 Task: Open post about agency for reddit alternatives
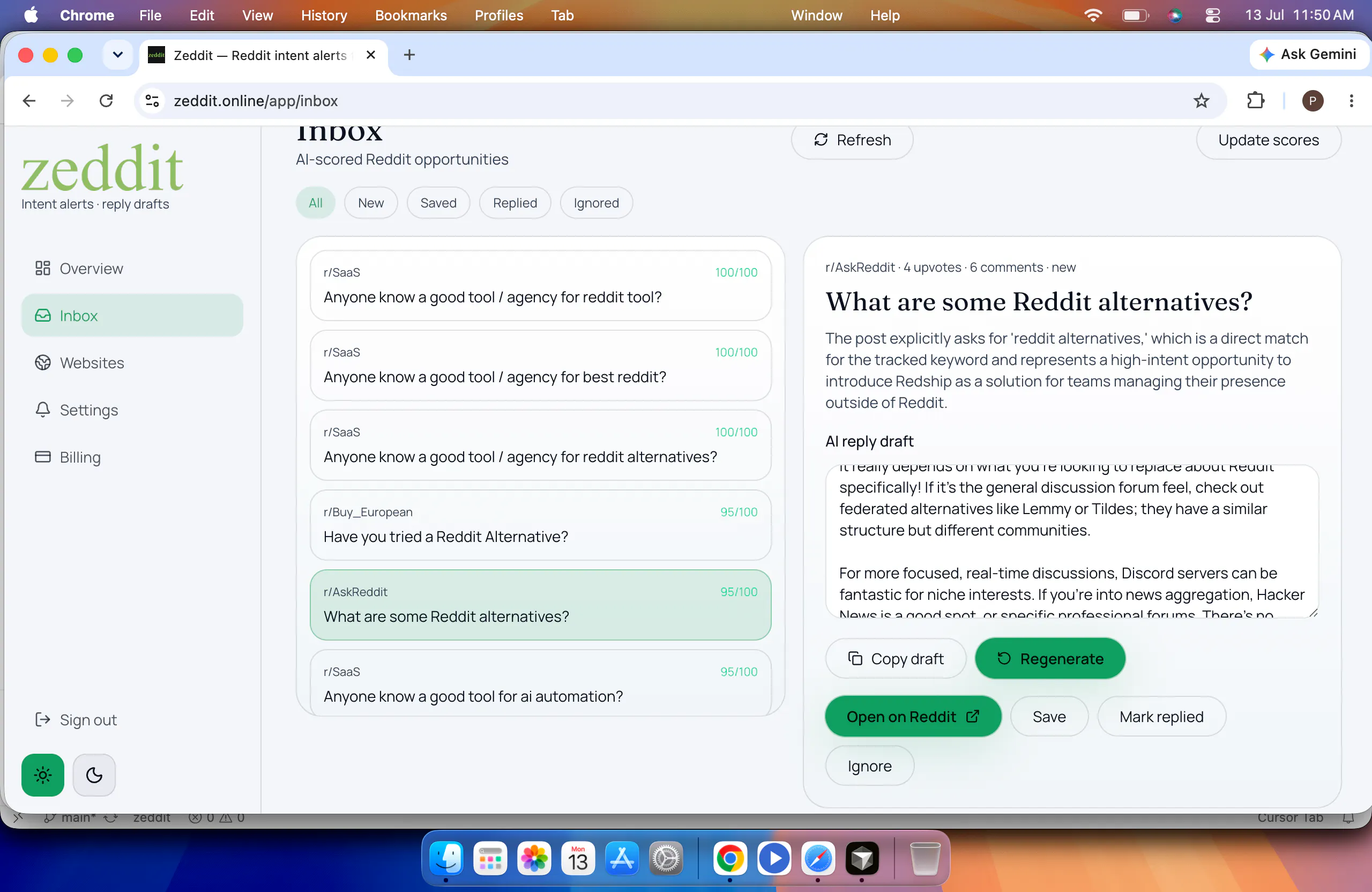pos(540,445)
